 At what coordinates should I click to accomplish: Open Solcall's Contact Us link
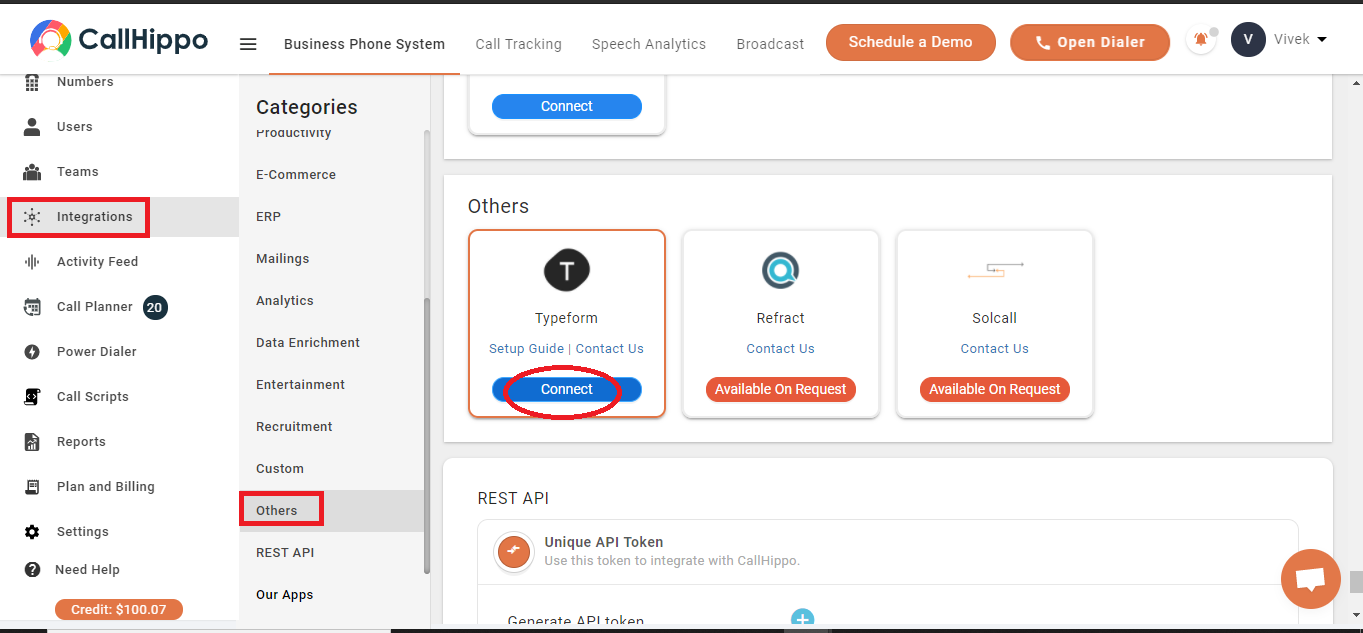point(995,349)
